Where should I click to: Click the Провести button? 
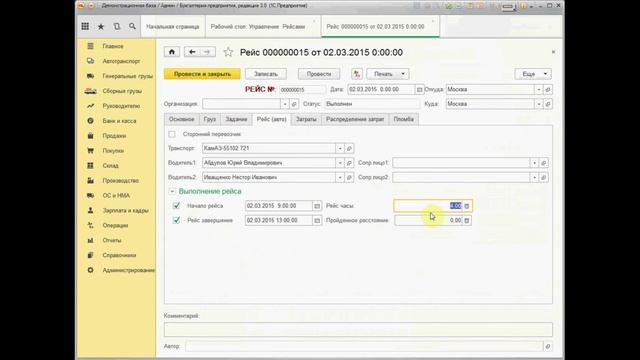pyautogui.click(x=319, y=74)
